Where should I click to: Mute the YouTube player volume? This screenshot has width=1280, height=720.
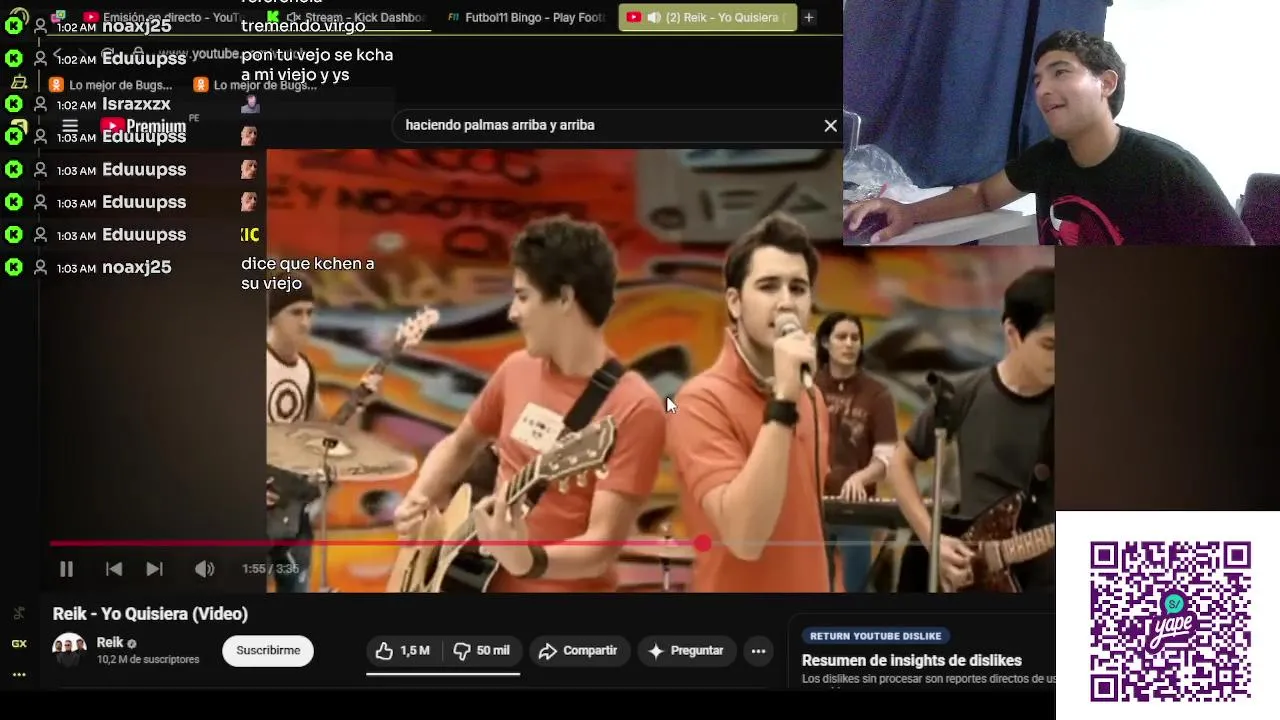[x=204, y=569]
